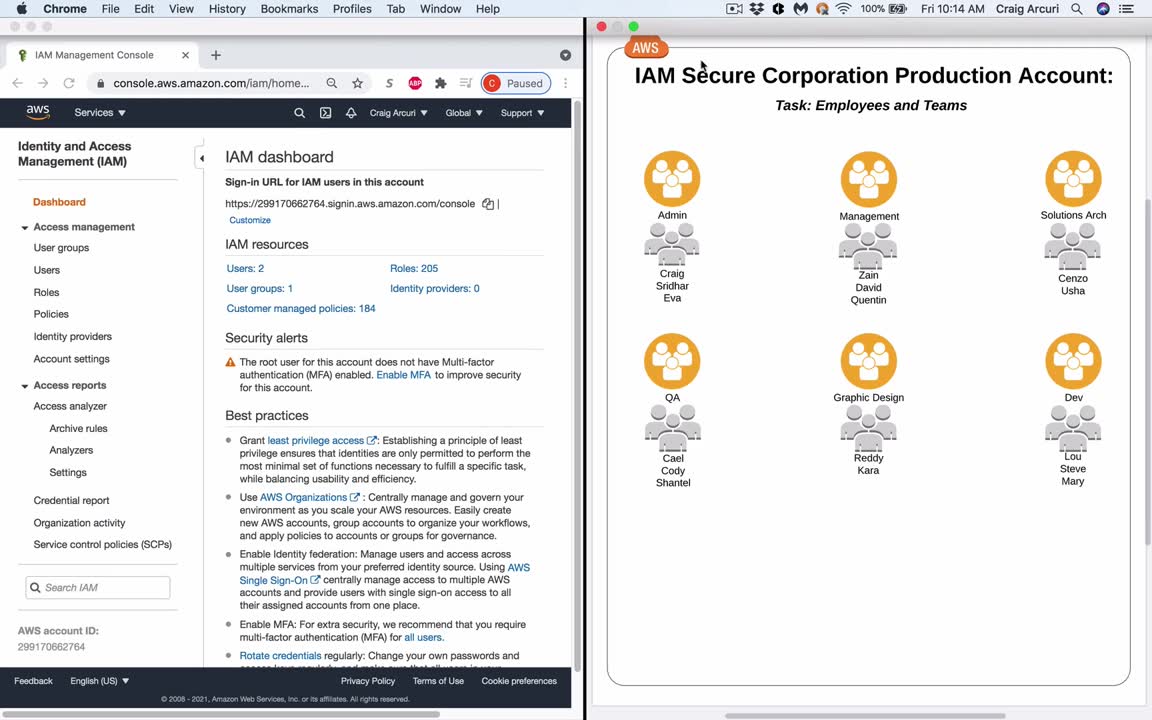The height and width of the screenshot is (720, 1152).
Task: Open the Window menu
Action: coord(440,9)
